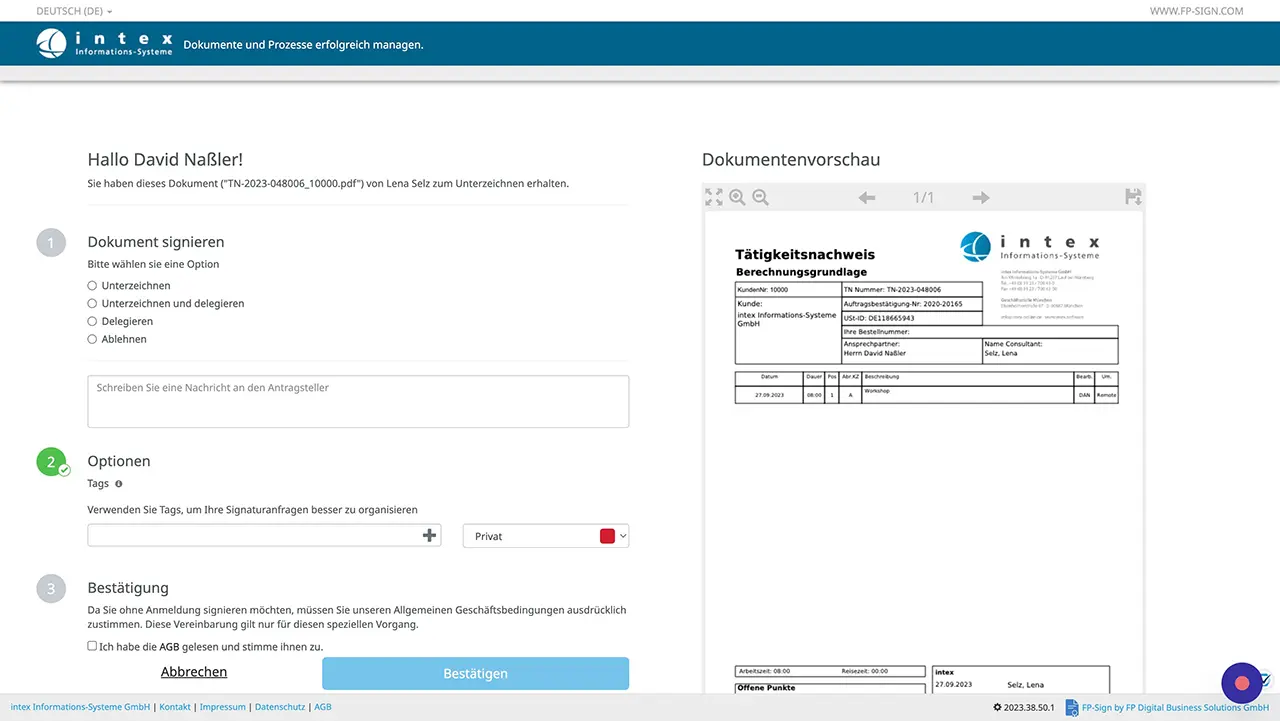Go to next page in preview

pos(981,198)
